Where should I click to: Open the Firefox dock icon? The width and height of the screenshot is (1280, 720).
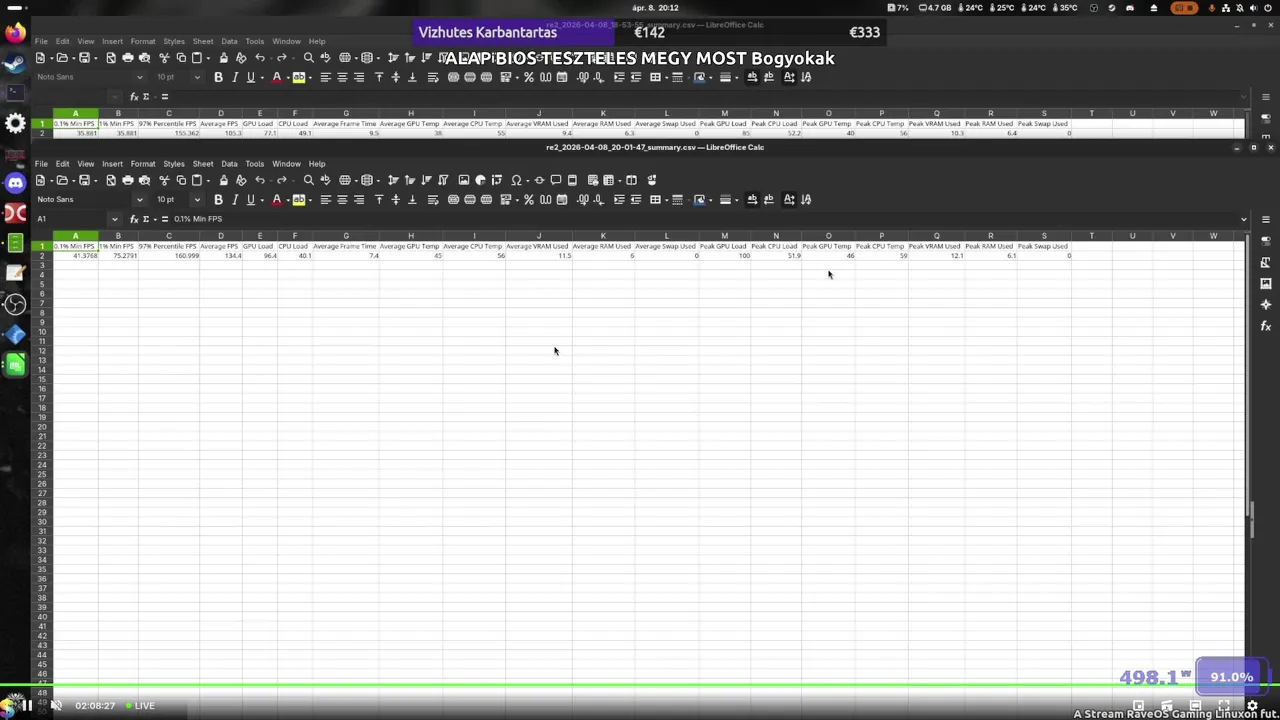tap(15, 33)
